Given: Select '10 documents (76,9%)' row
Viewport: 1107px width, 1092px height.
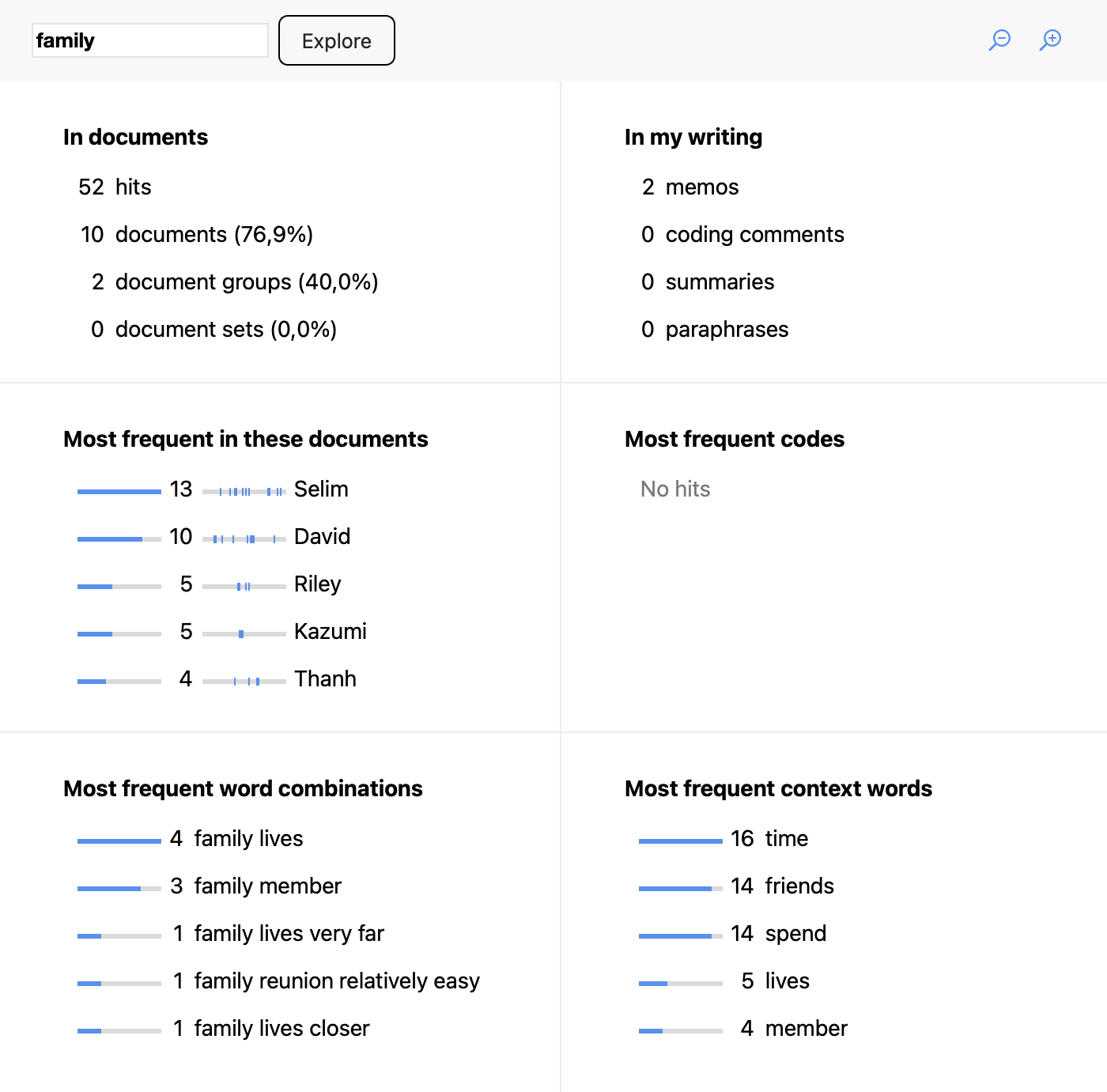Looking at the screenshot, I should 196,234.
